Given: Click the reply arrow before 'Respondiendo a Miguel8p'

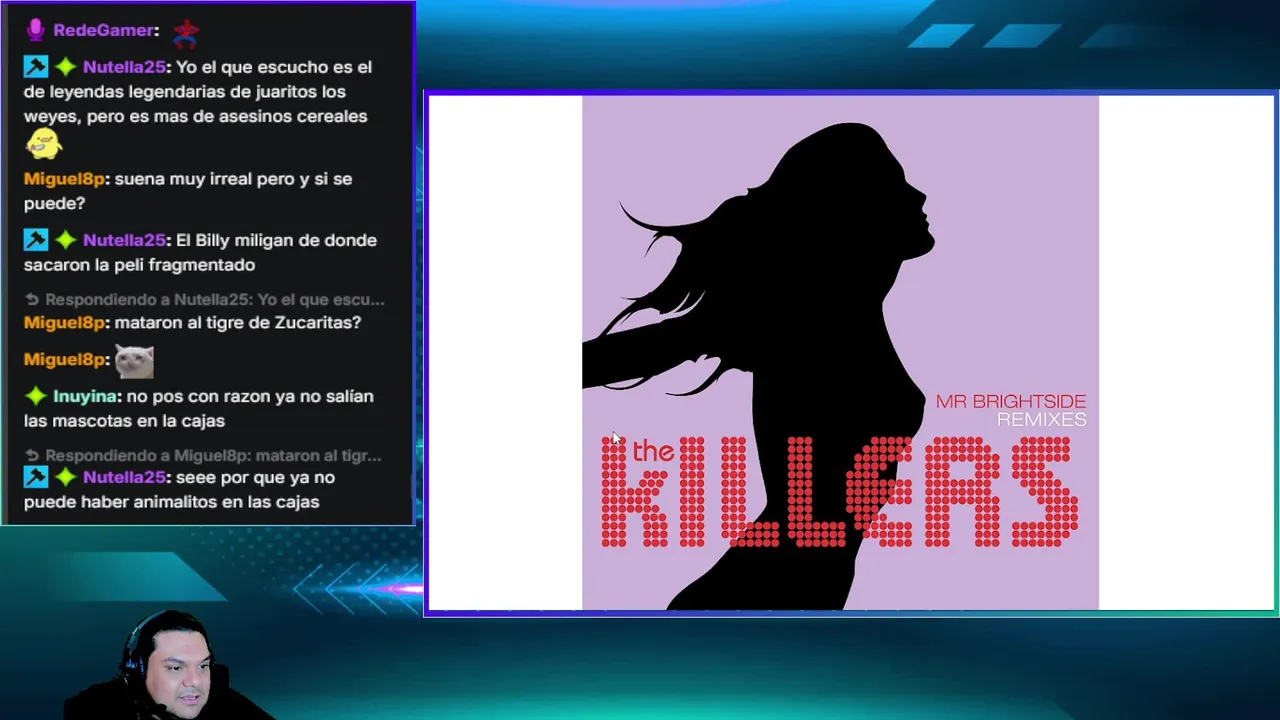Looking at the screenshot, I should pos(32,455).
